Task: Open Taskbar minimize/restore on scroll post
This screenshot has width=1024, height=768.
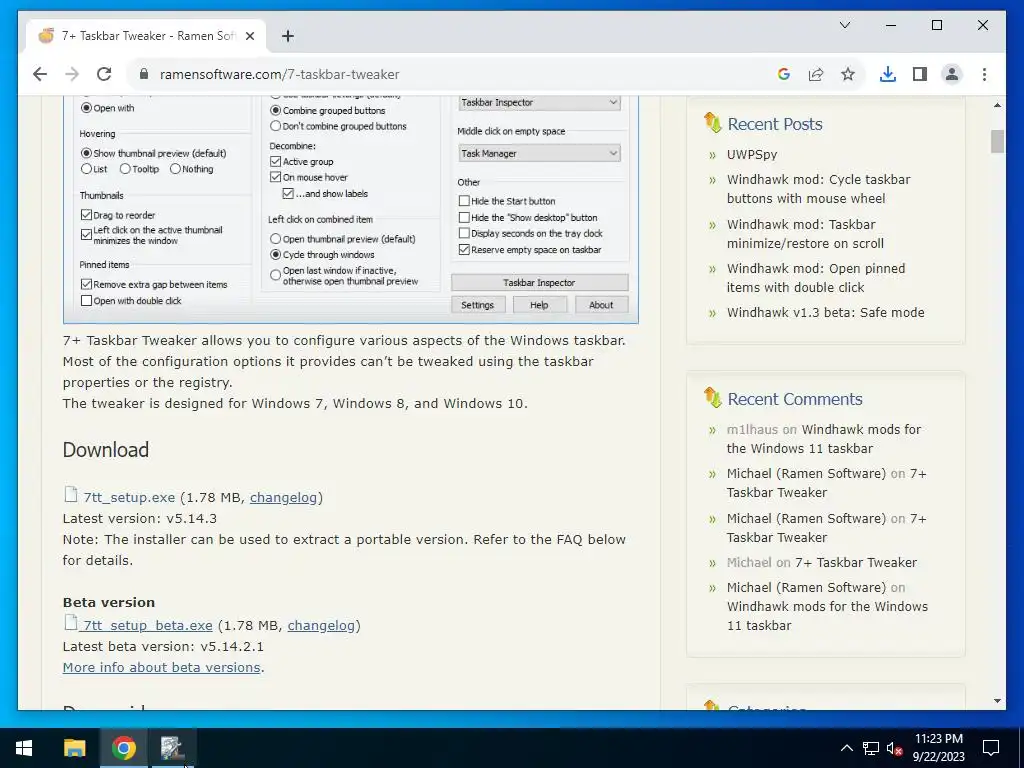Action: [x=805, y=234]
